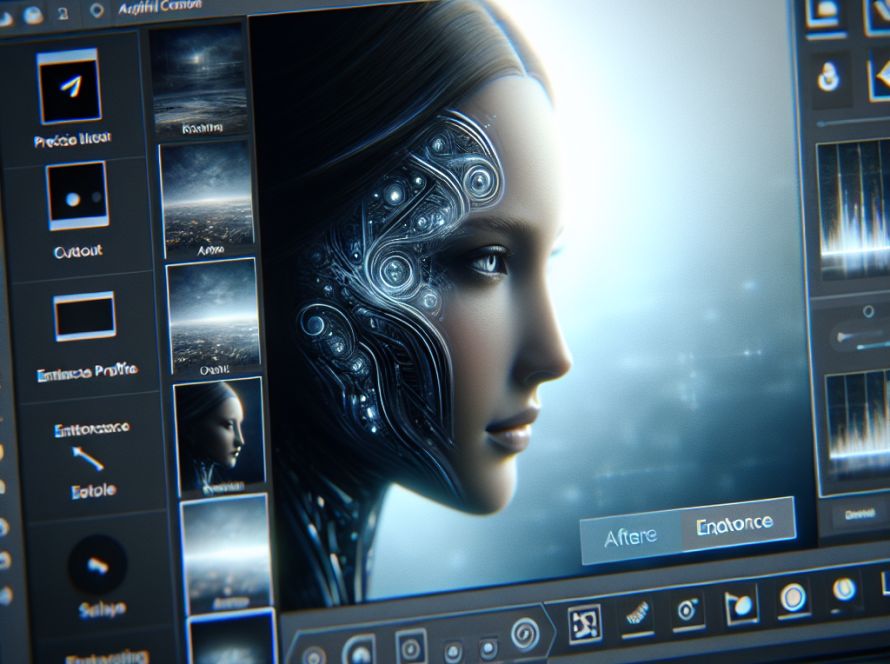Switch to the After tab on the preview

point(631,537)
